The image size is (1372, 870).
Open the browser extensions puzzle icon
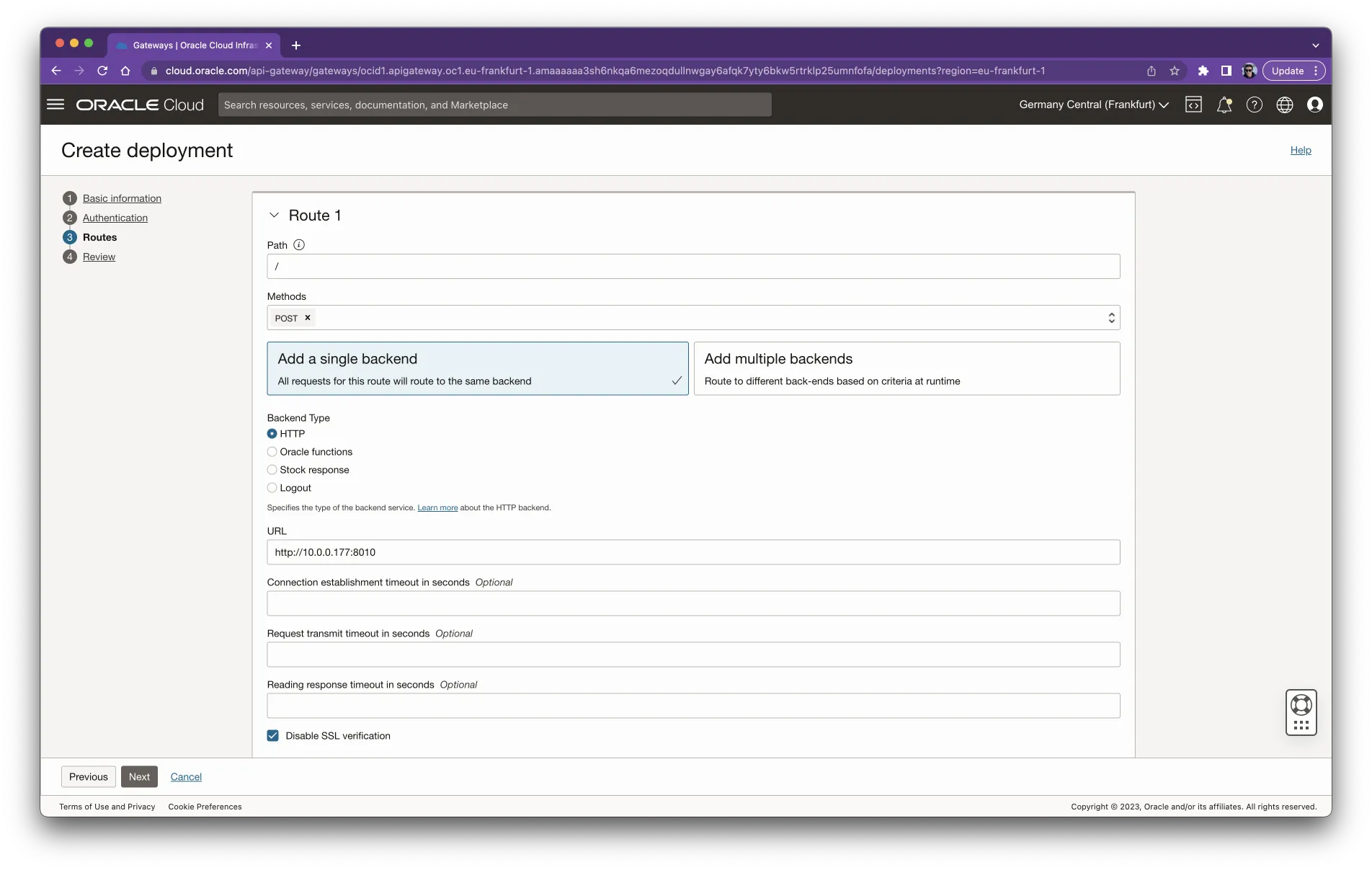(1203, 71)
